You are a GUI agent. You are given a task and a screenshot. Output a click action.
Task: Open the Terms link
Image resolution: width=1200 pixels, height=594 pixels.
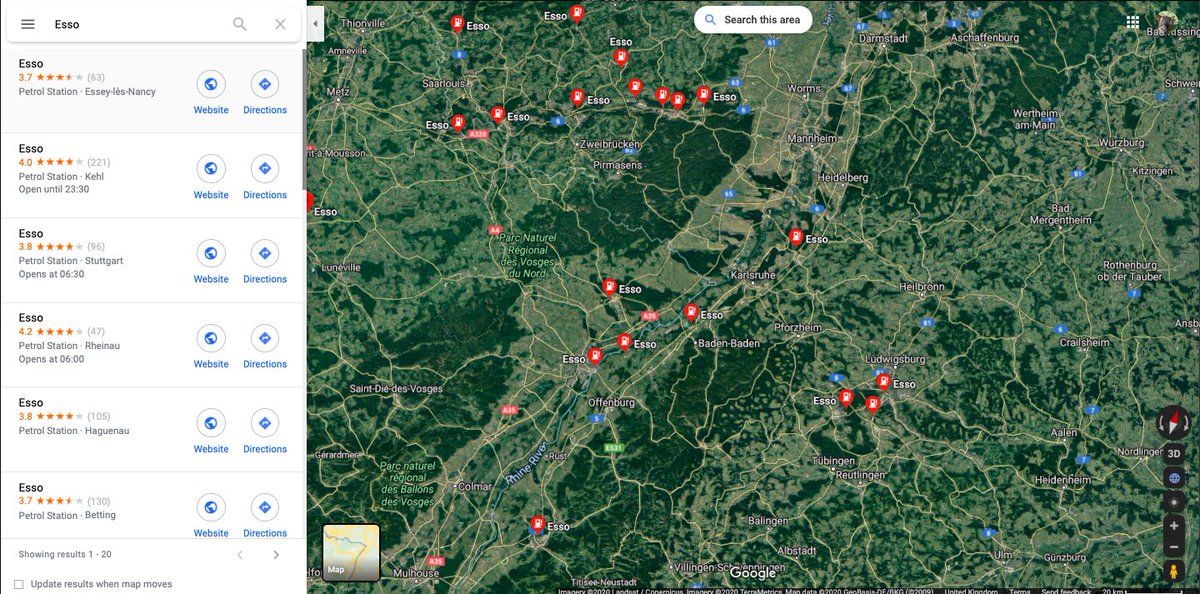click(x=1019, y=590)
